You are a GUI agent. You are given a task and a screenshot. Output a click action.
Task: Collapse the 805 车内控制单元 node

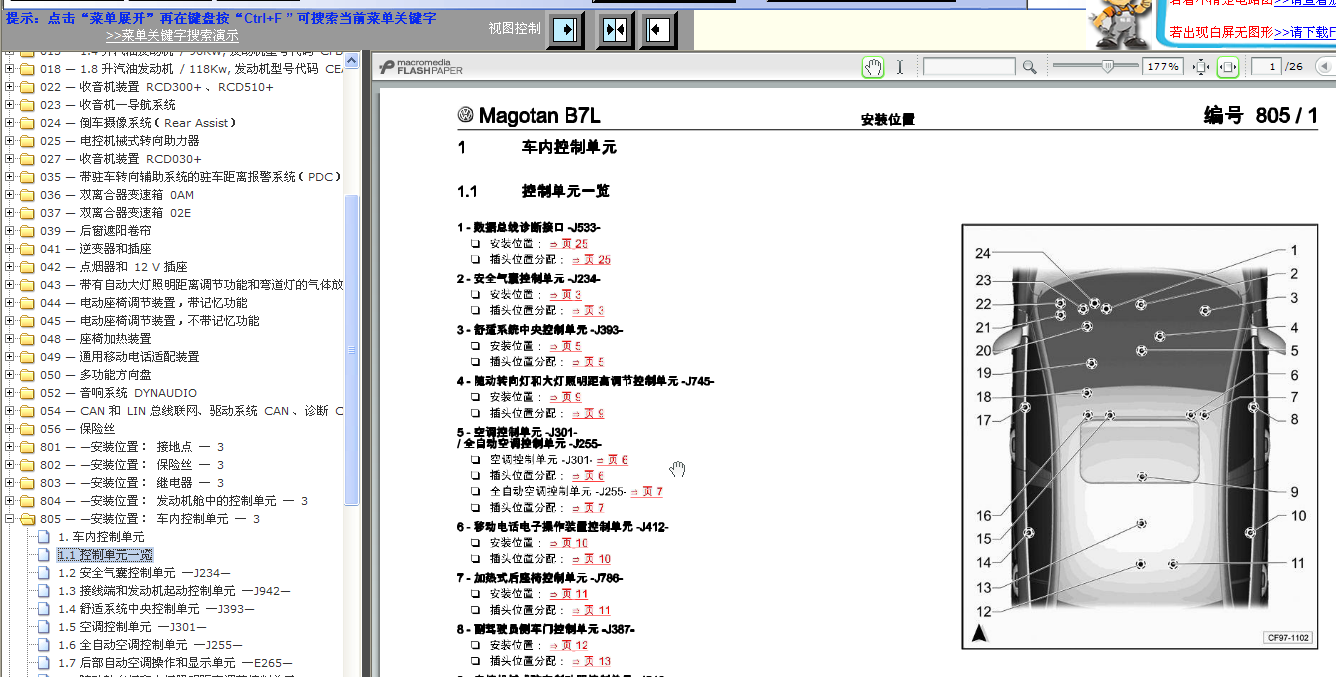[x=10, y=519]
